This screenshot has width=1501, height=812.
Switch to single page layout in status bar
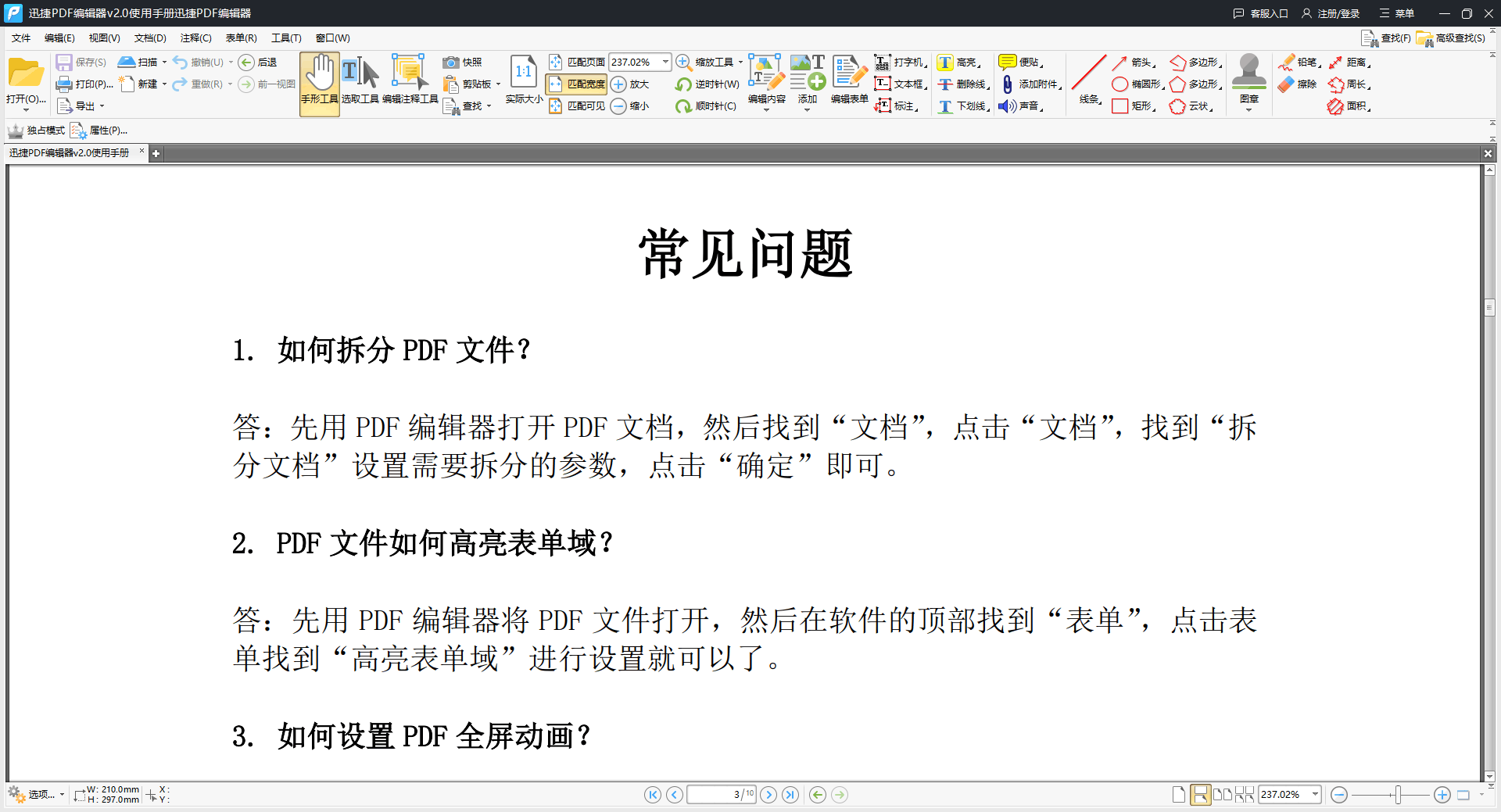pos(1179,795)
